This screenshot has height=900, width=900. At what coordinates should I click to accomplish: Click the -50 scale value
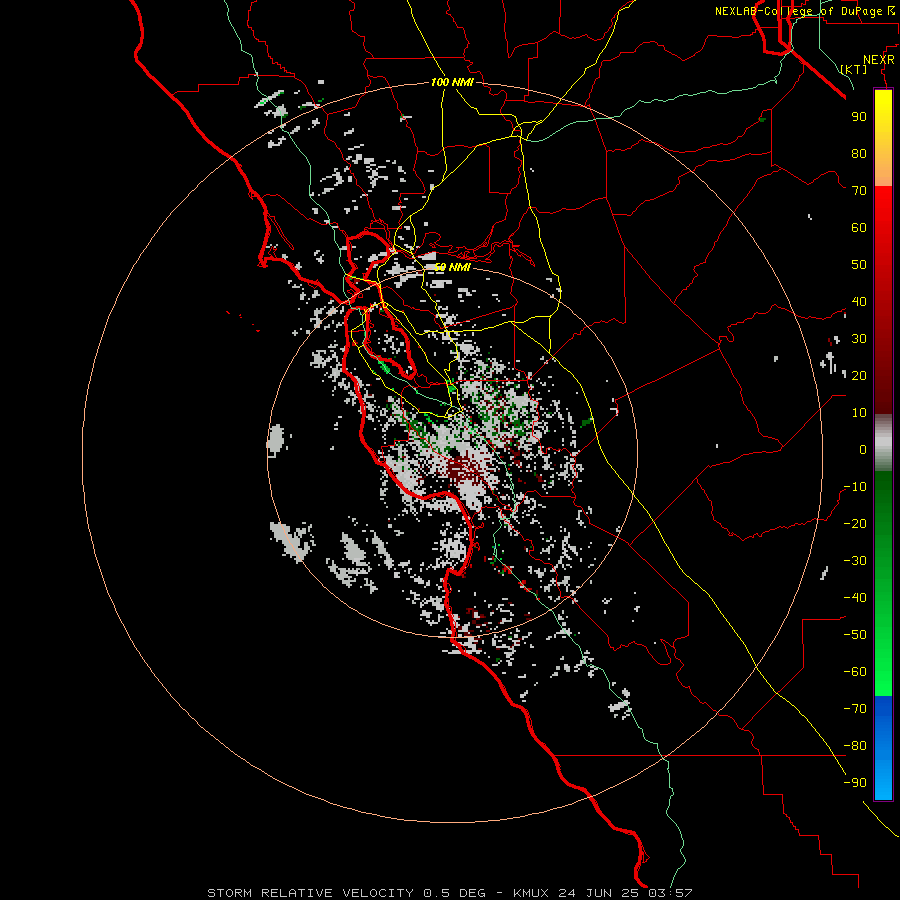pos(855,635)
